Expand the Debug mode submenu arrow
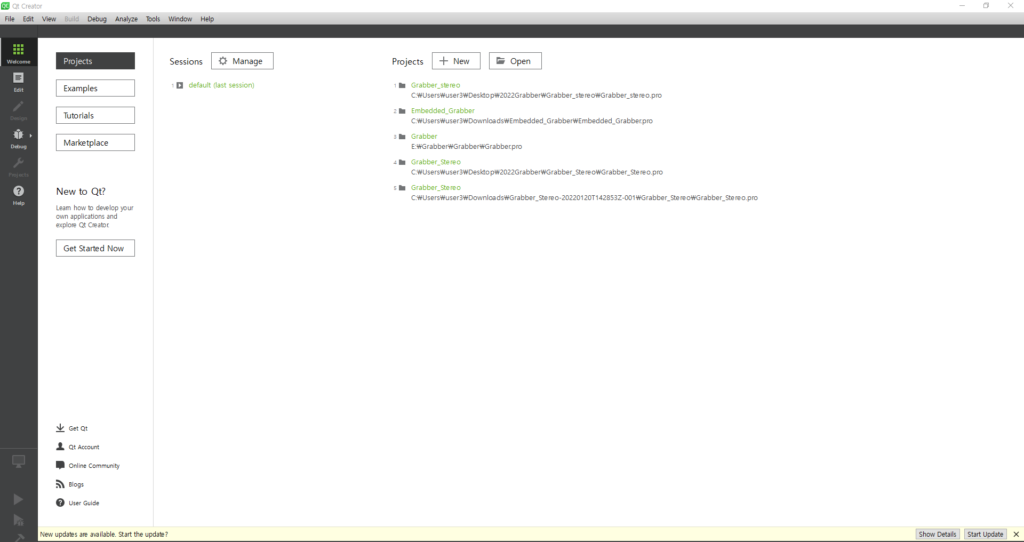The height and width of the screenshot is (542, 1024). tap(31, 135)
